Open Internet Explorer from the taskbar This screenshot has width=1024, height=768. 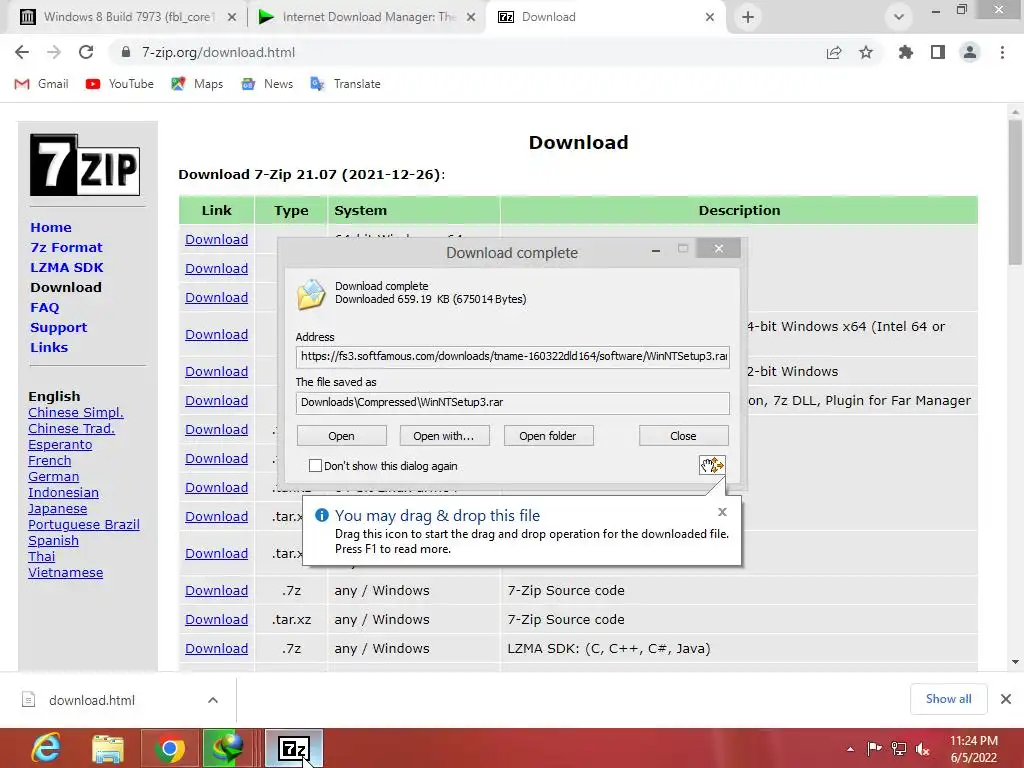pyautogui.click(x=46, y=748)
